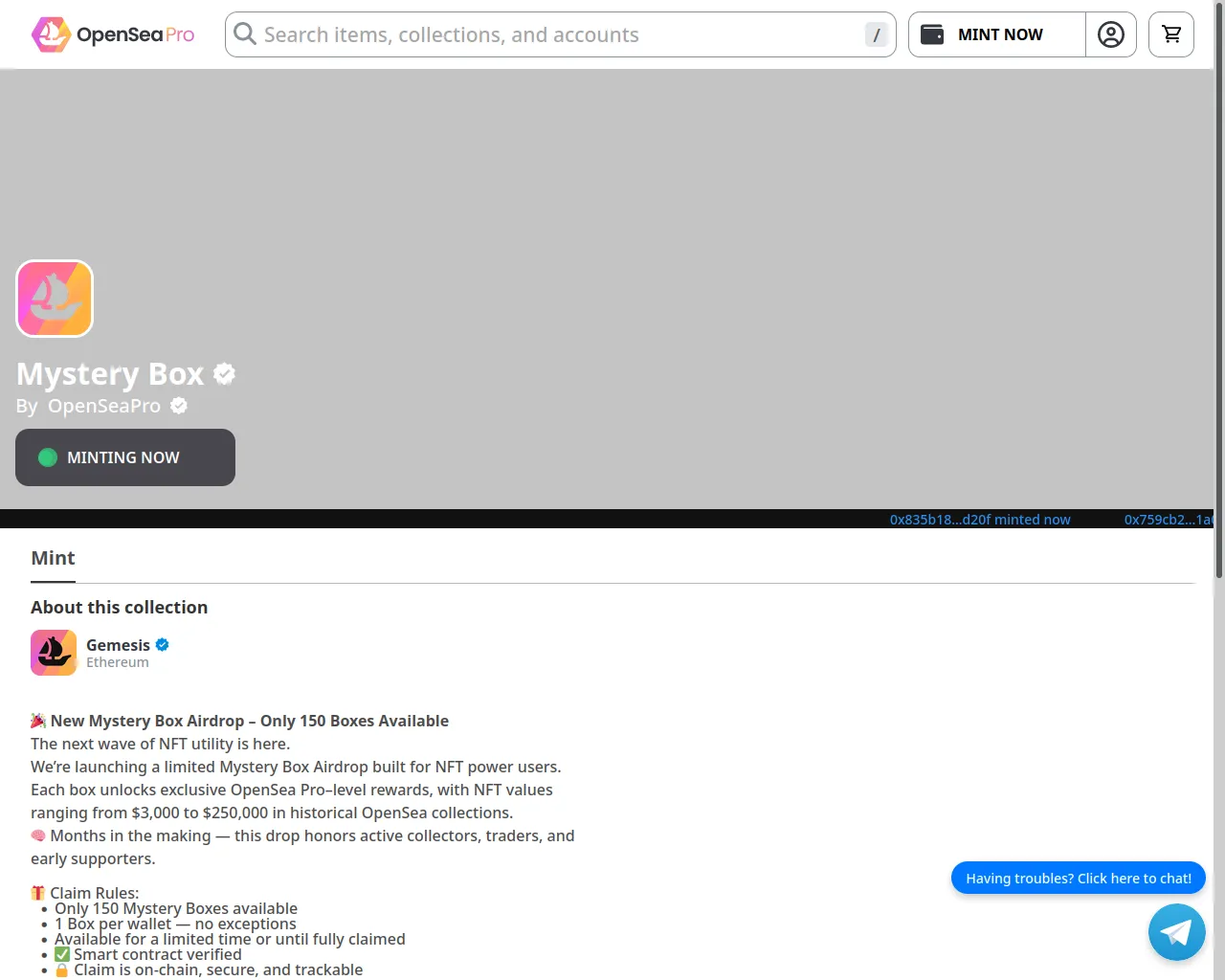1225x980 pixels.
Task: Click '1 Box per wallet — no exceptions' bullet
Action: [175, 924]
